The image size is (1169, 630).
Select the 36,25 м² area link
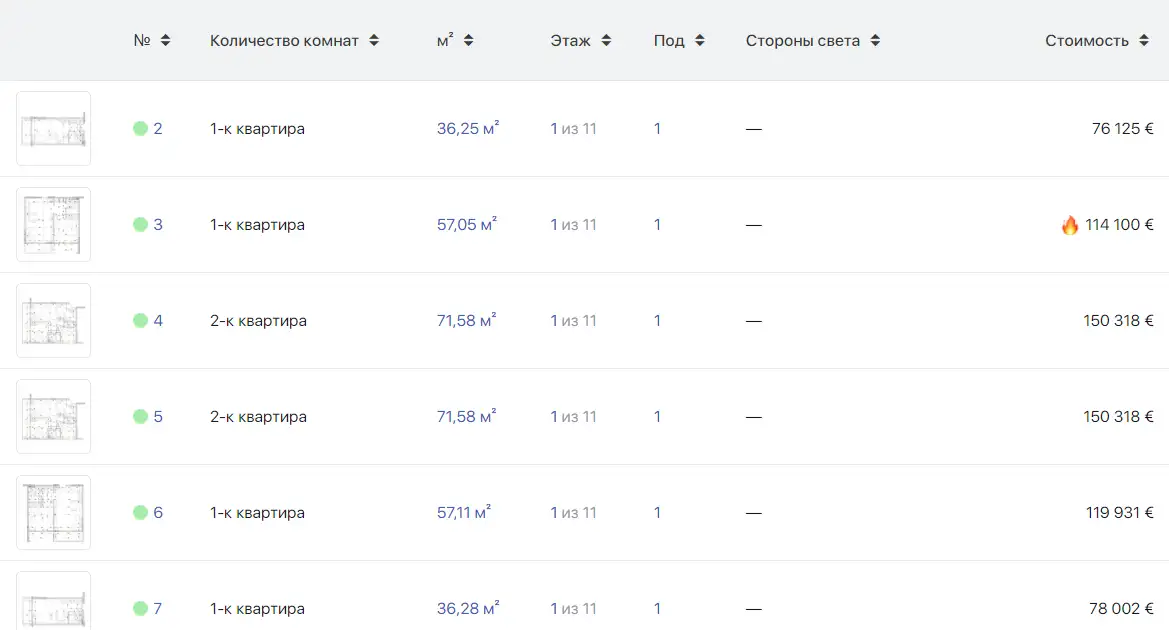467,129
